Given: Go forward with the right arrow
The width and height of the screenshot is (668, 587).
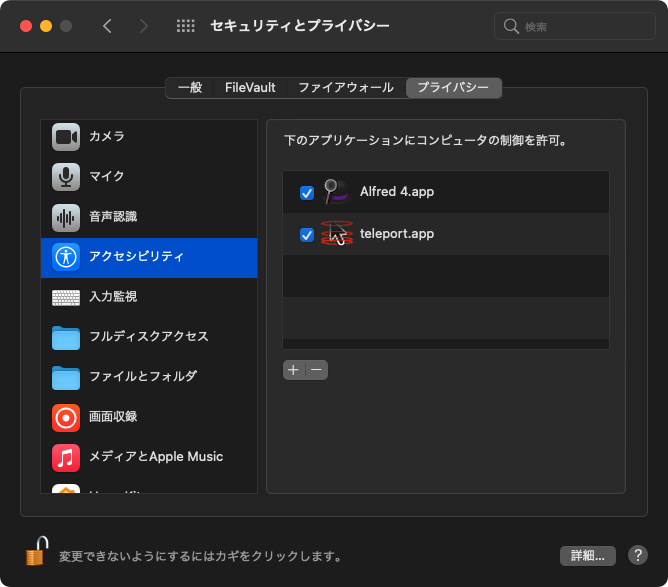Looking at the screenshot, I should coord(144,26).
